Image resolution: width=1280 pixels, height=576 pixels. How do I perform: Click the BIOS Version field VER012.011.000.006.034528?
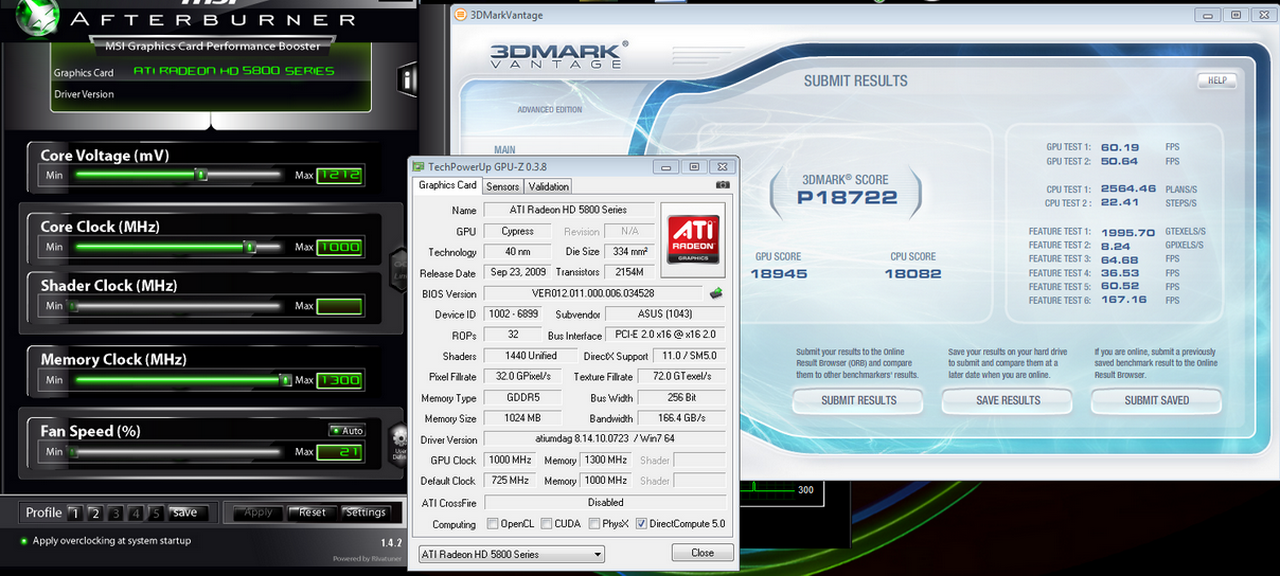tap(593, 294)
